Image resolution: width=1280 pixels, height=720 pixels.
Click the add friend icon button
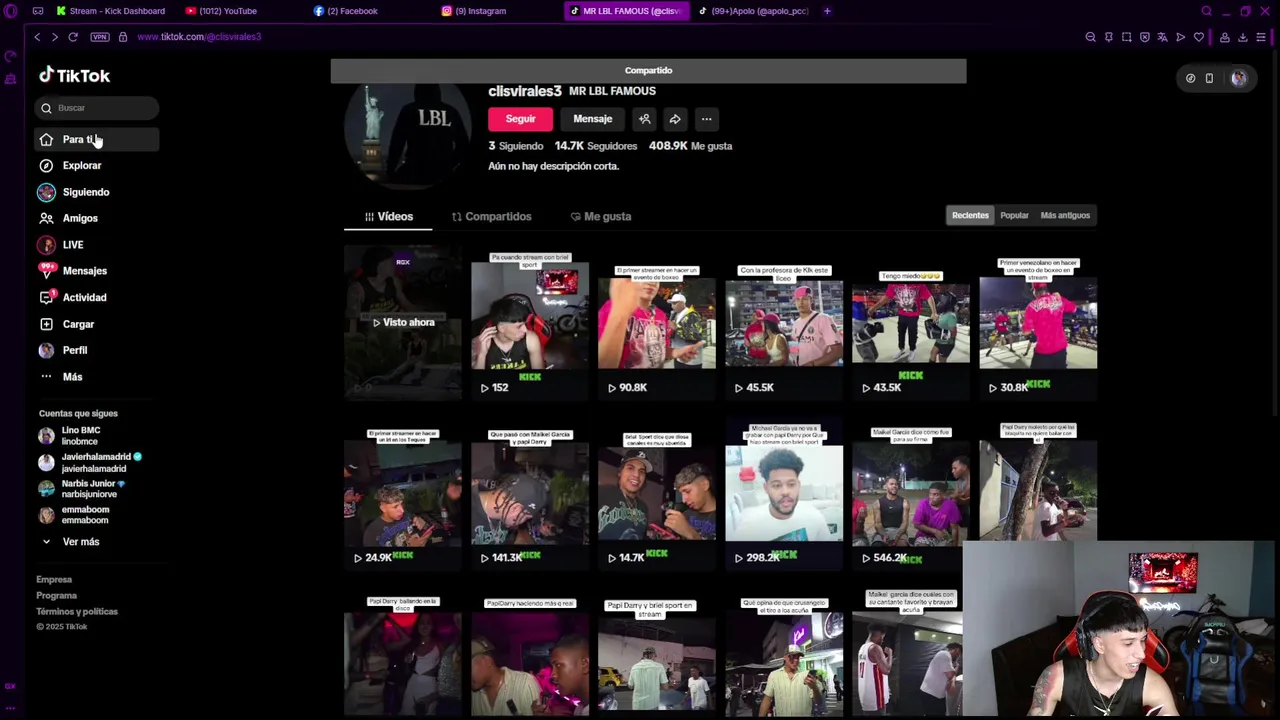[645, 119]
